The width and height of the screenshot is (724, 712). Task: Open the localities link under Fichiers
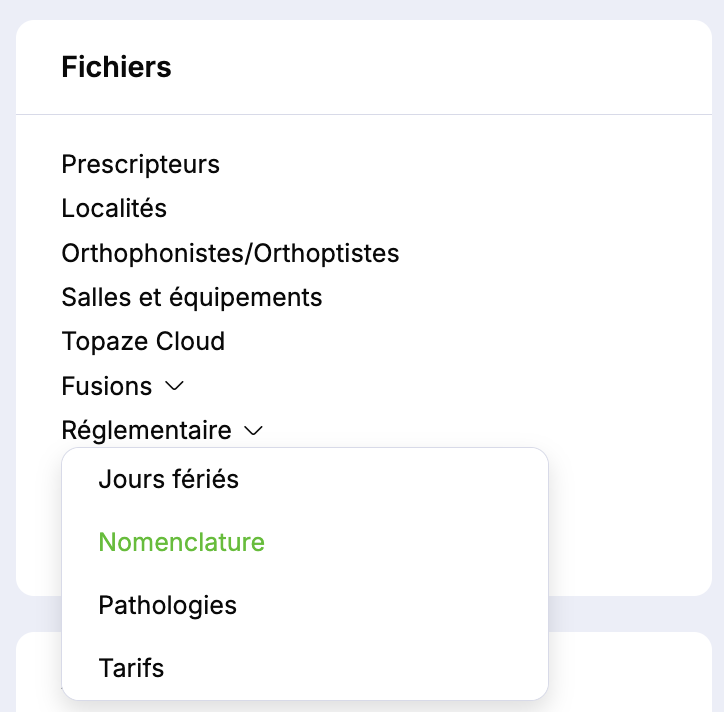(x=114, y=209)
